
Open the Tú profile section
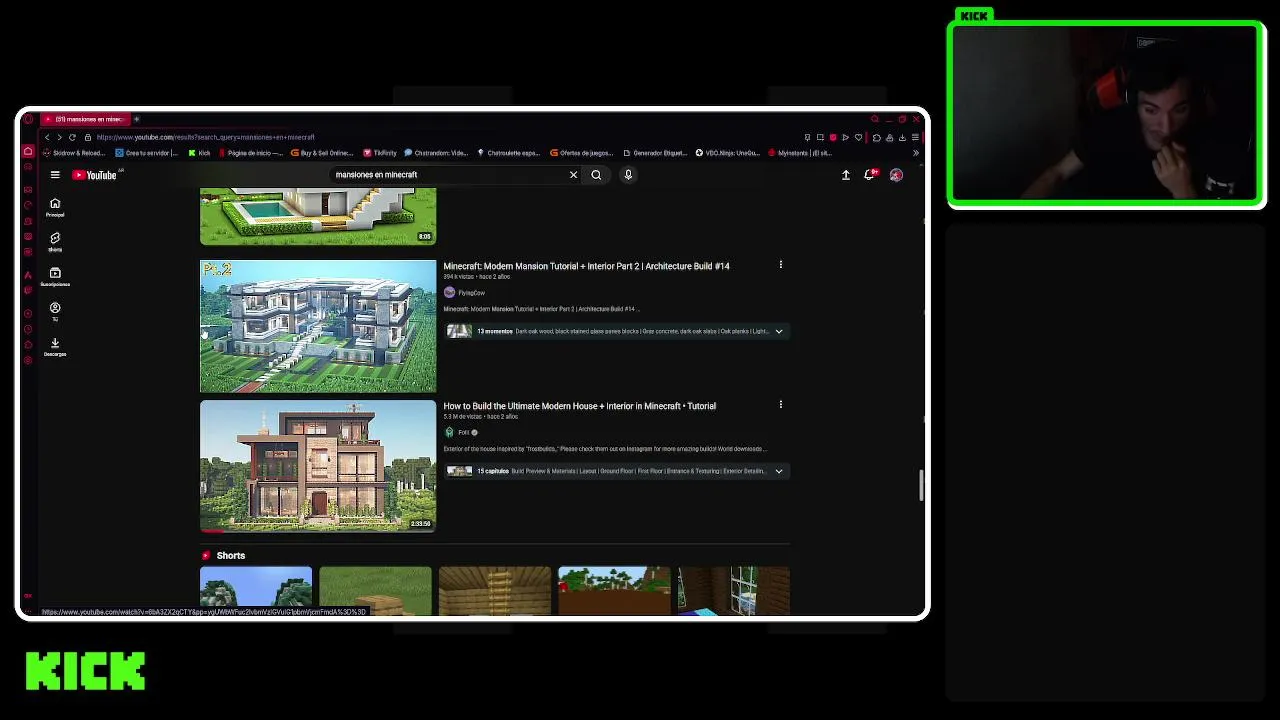coord(55,311)
